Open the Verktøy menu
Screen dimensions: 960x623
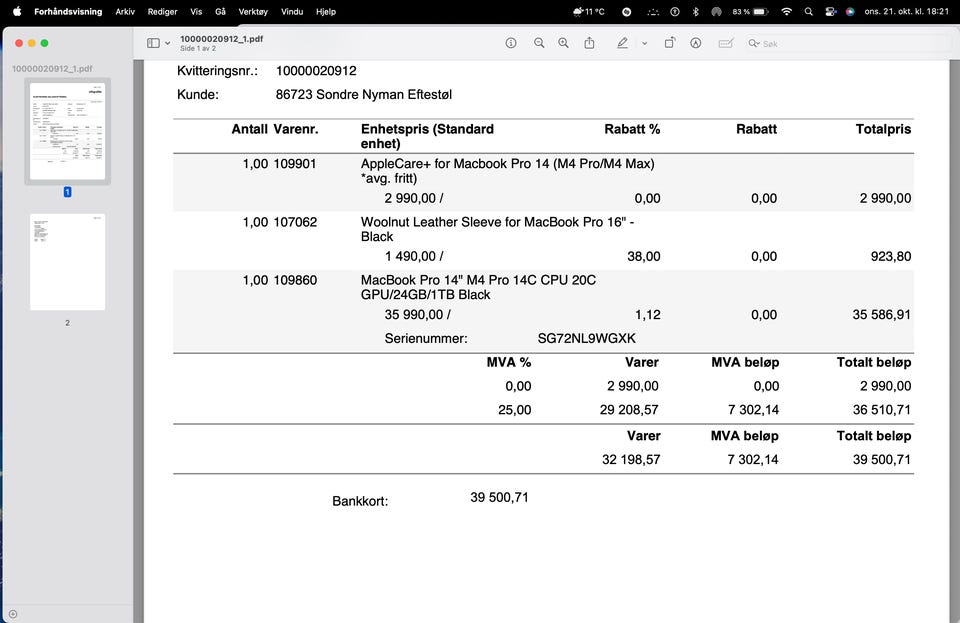253,12
